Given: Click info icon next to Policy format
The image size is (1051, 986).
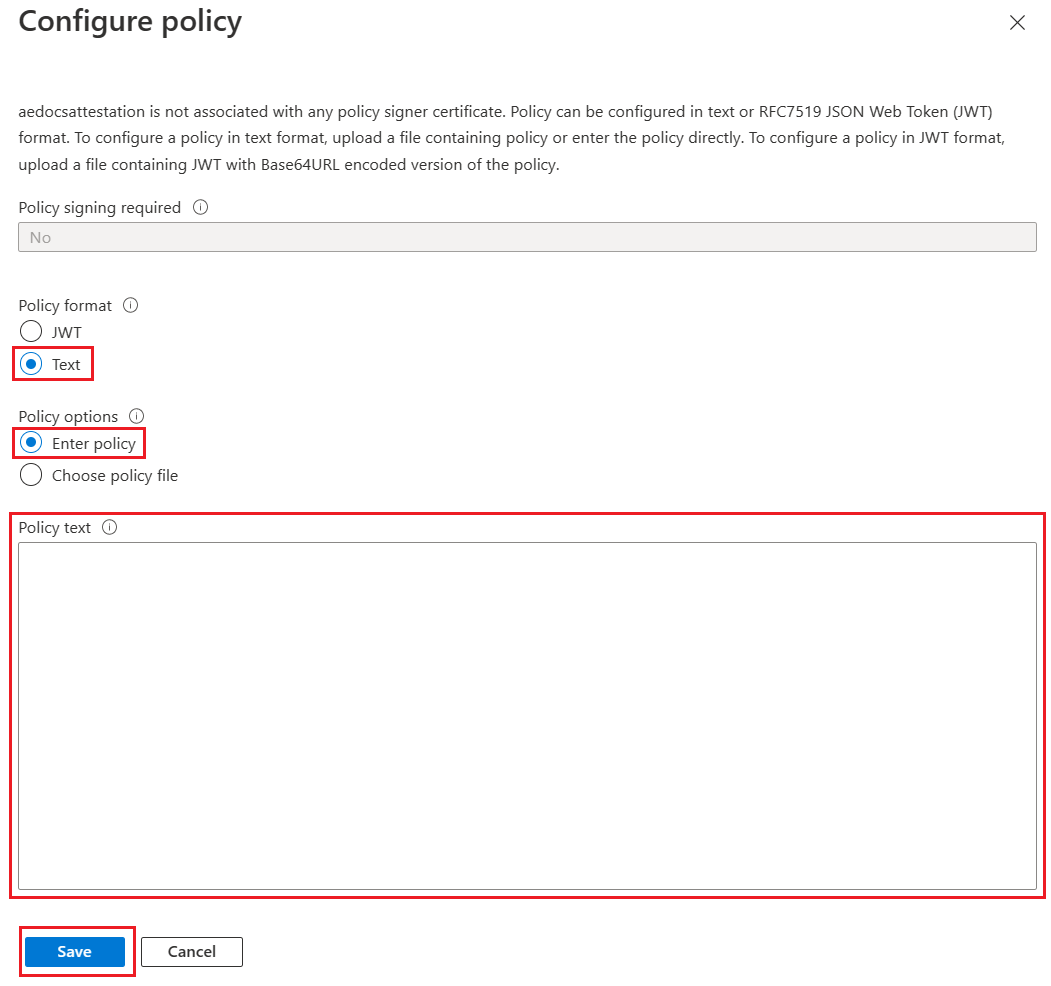Looking at the screenshot, I should click(x=130, y=306).
